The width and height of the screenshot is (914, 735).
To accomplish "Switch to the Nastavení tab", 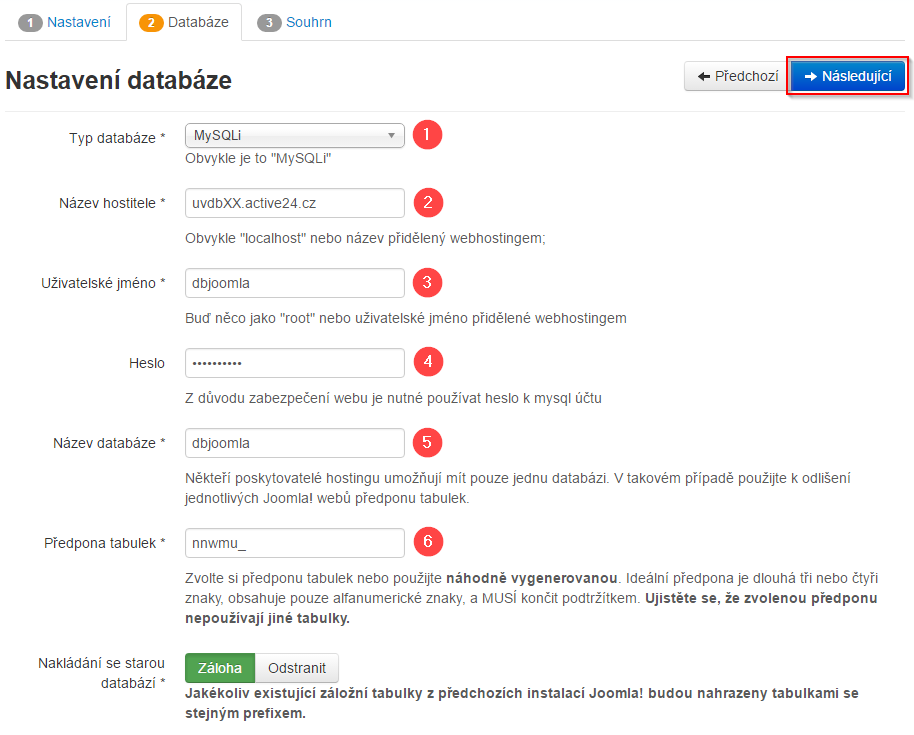I will tap(65, 22).
